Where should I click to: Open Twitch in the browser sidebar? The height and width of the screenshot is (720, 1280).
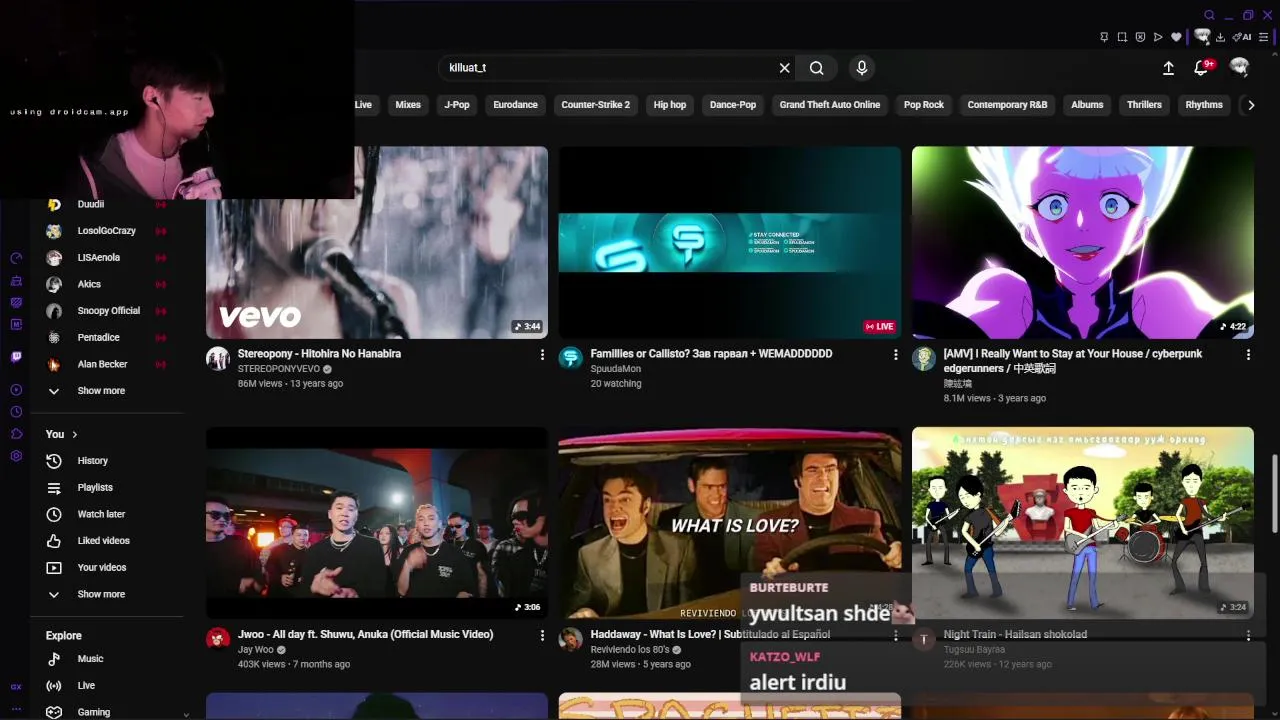pos(16,356)
